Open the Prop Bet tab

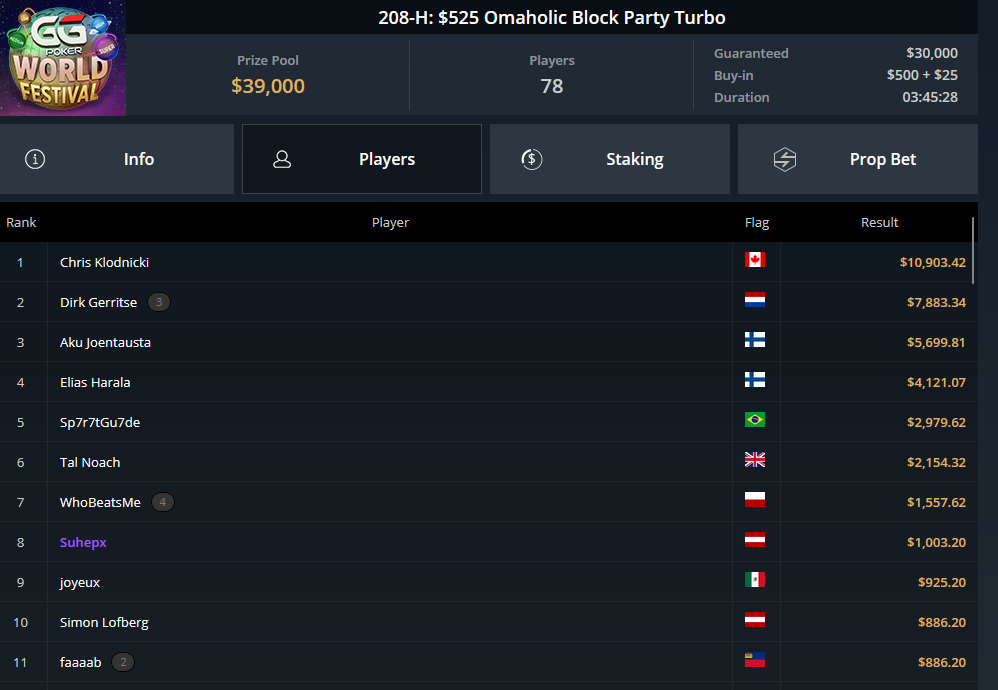pyautogui.click(x=858, y=159)
